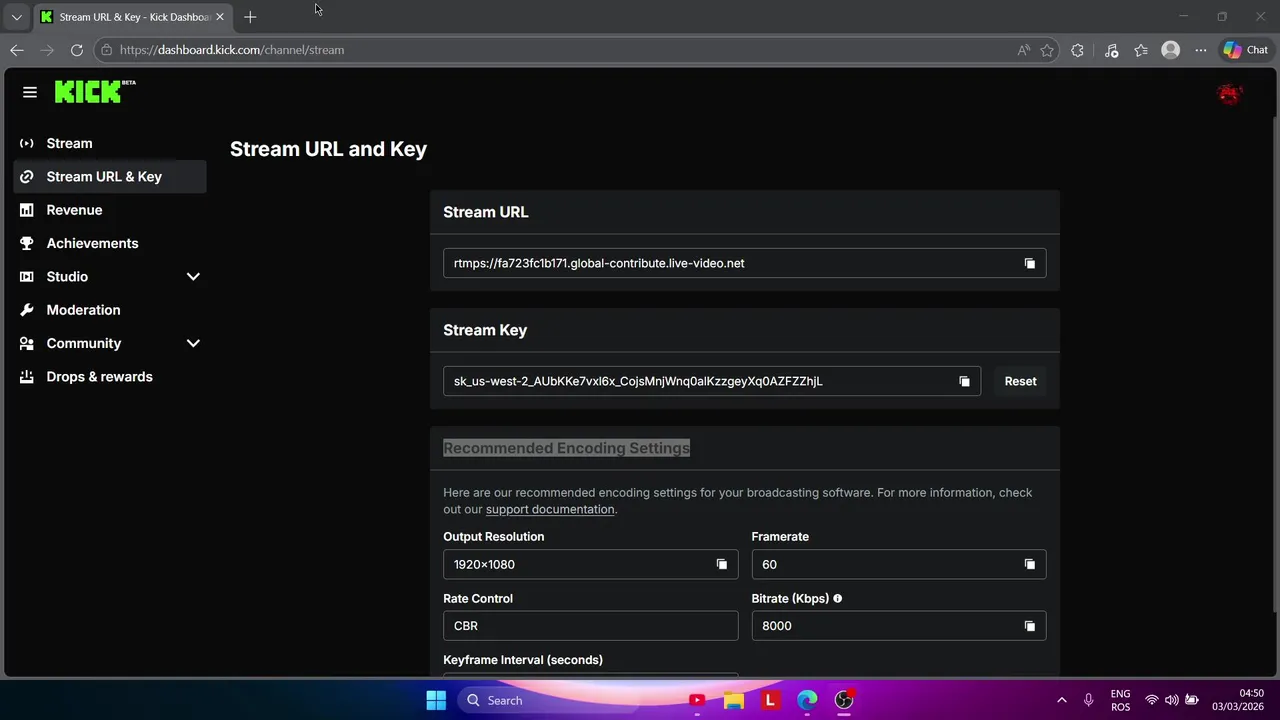Open the profile avatar in Kick header
This screenshot has height=720, width=1280.
pos(1229,94)
